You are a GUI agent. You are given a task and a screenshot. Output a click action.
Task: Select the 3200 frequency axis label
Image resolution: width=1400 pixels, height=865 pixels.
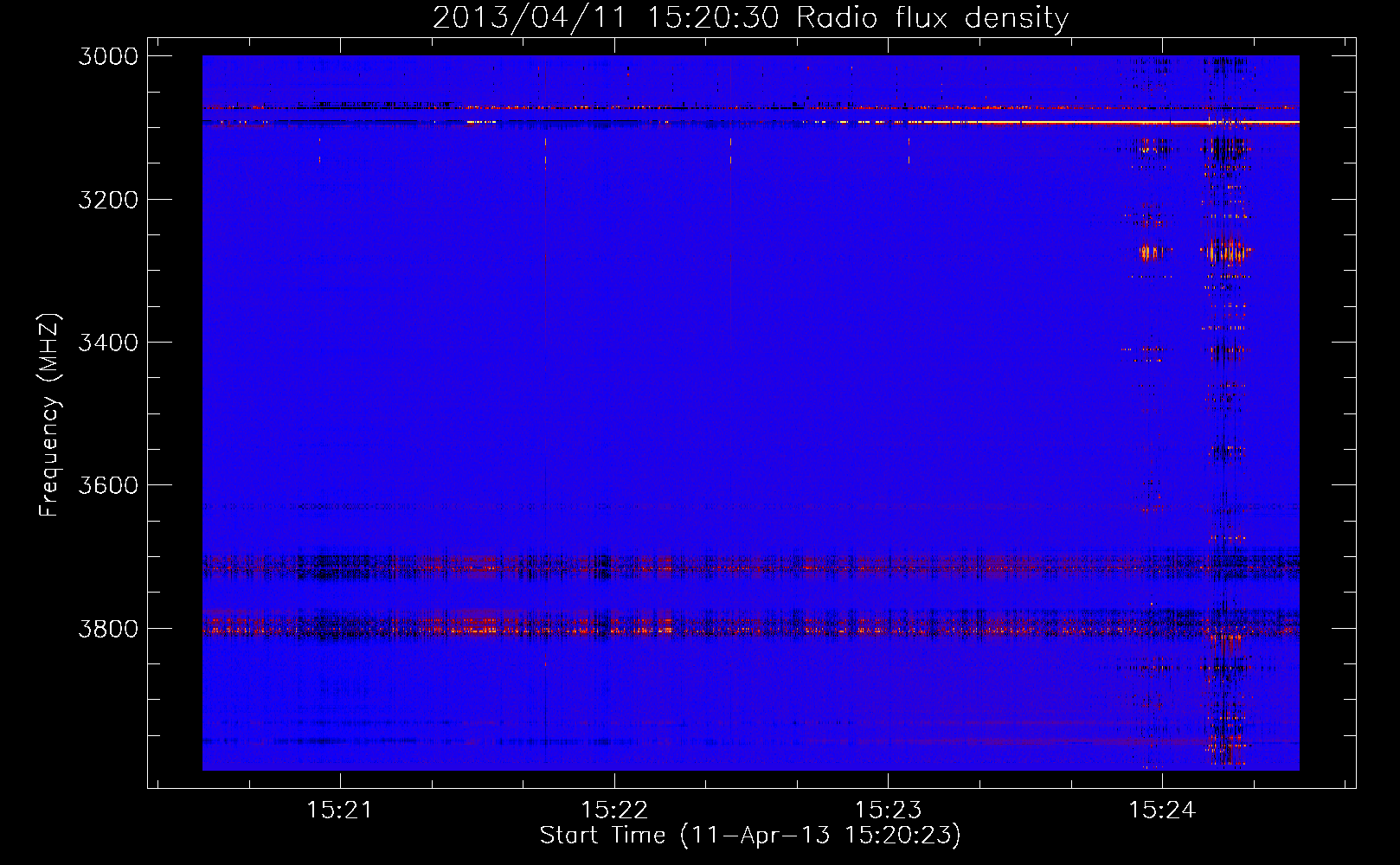click(x=108, y=200)
